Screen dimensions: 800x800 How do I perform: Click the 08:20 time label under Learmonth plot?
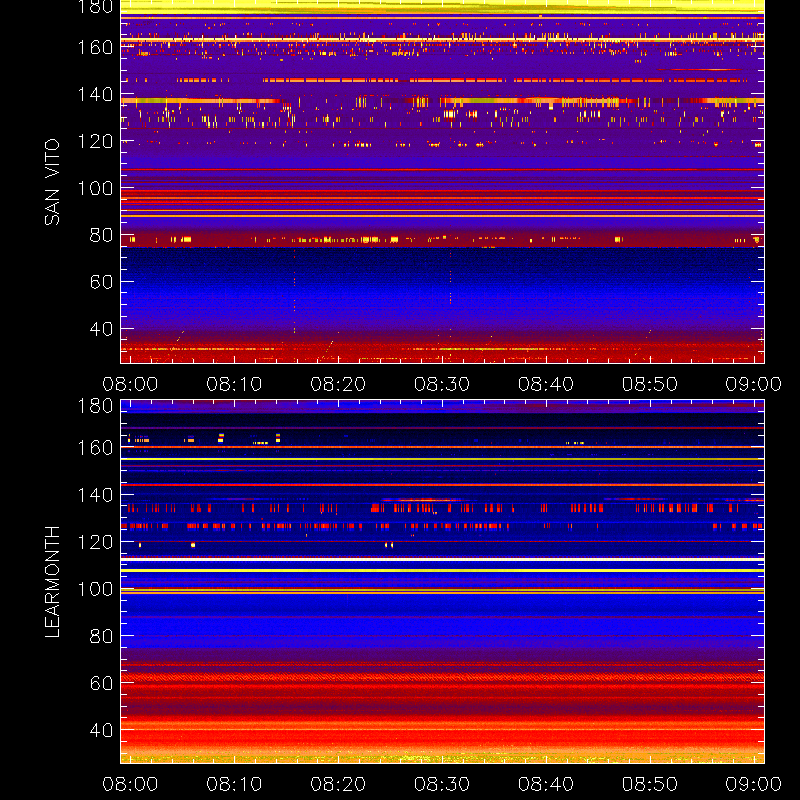[338, 784]
